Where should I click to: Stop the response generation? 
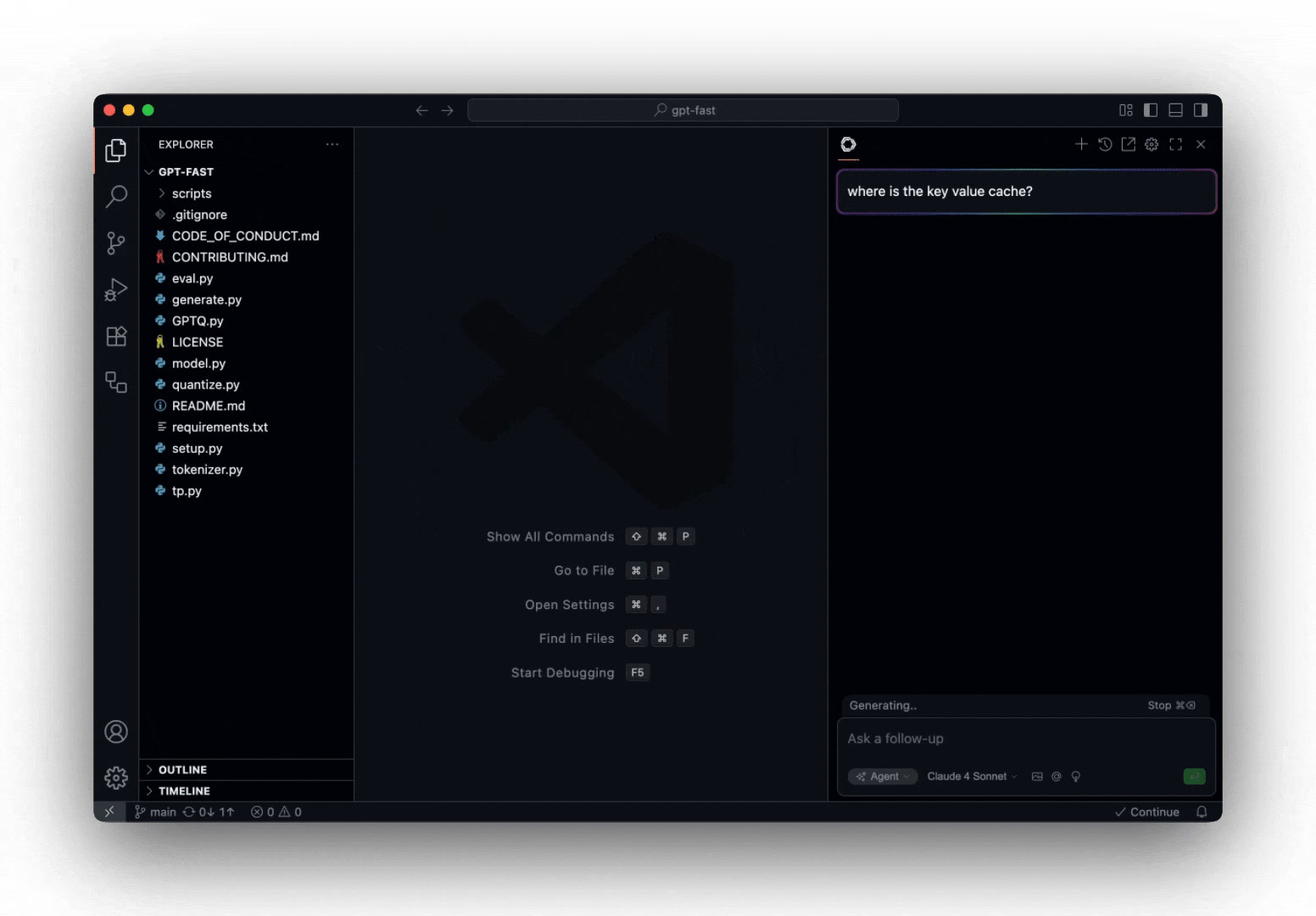coord(1171,705)
